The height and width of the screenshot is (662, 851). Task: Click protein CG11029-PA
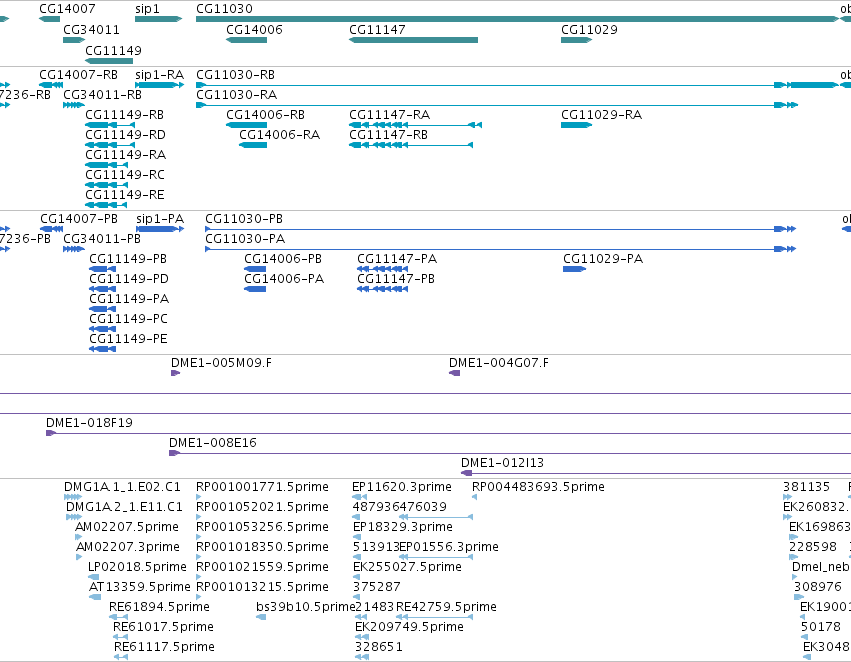click(x=575, y=269)
